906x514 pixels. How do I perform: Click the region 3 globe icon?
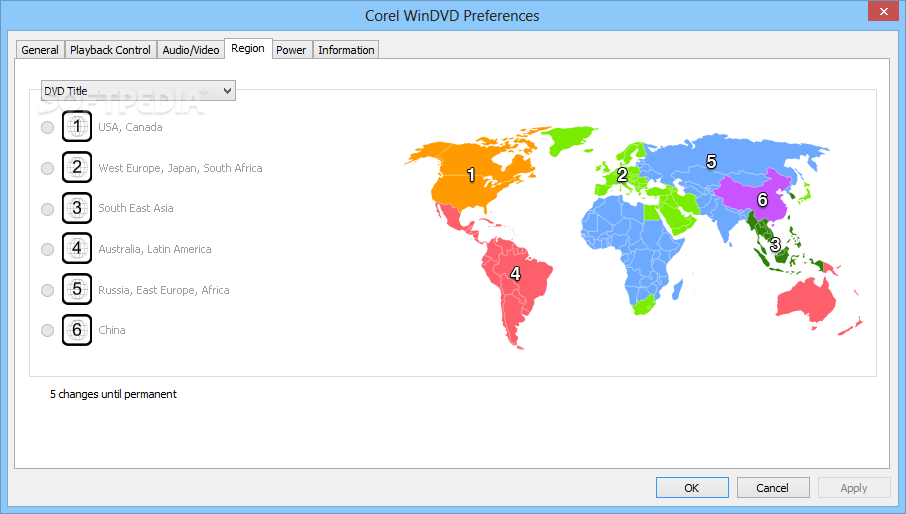77,208
